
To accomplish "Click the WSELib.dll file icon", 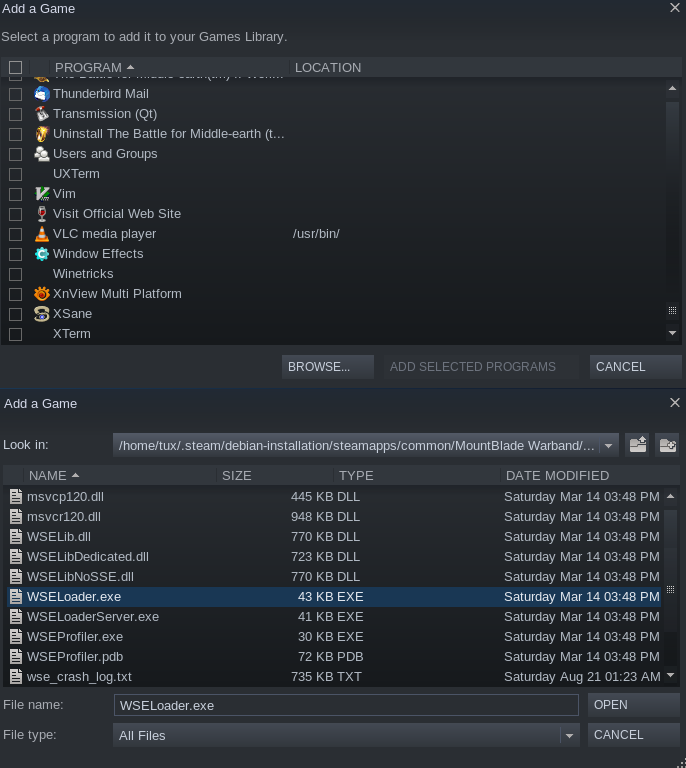I will tap(16, 537).
